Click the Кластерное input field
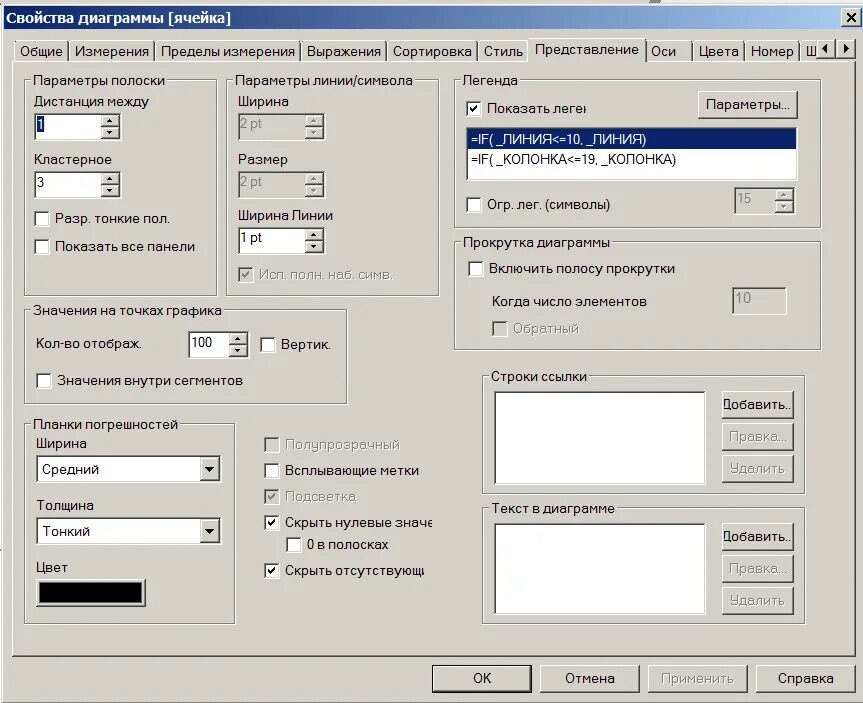The height and width of the screenshot is (703, 863). 68,184
